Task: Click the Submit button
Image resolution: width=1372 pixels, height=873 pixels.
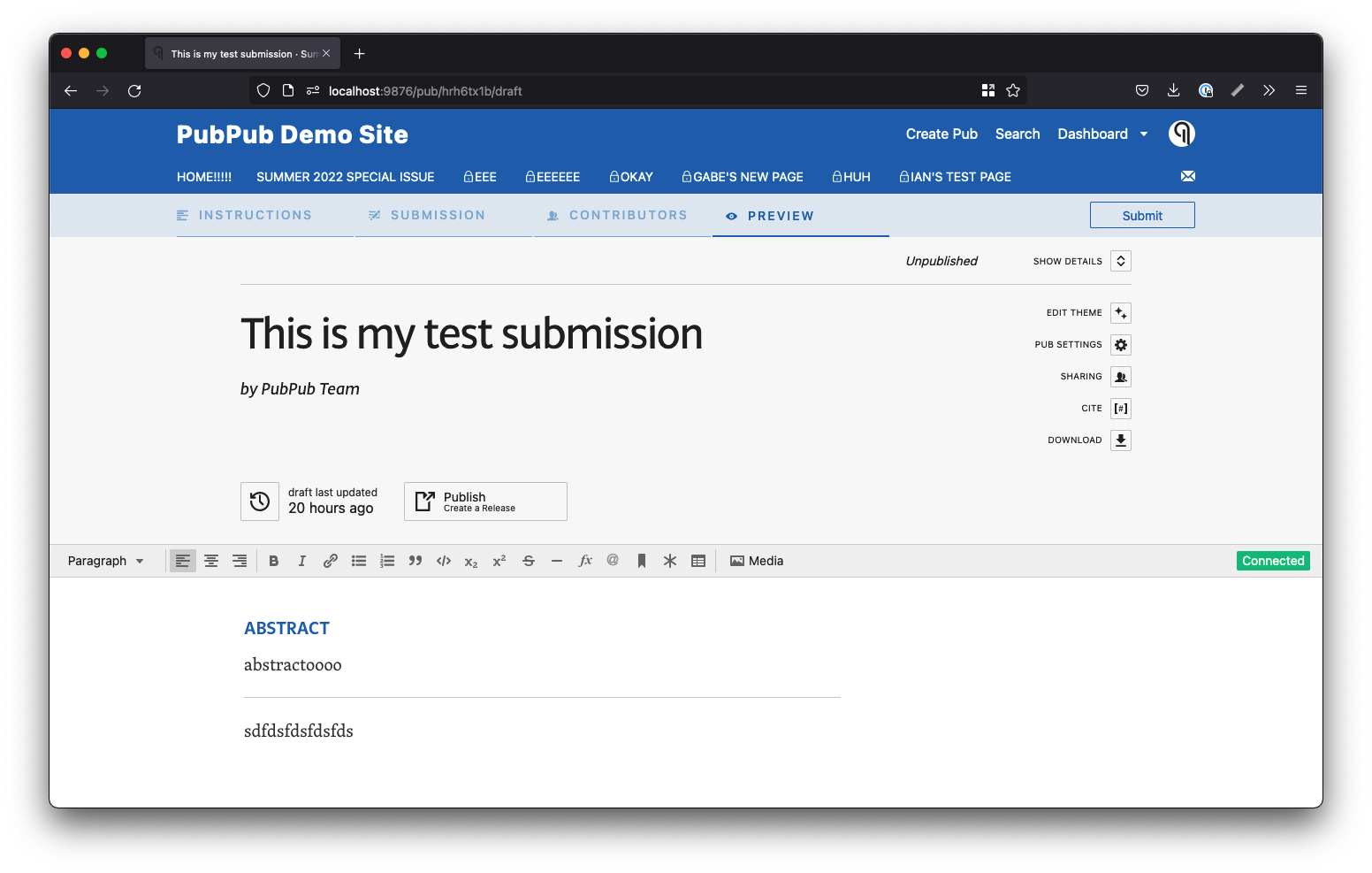Action: pyautogui.click(x=1141, y=215)
